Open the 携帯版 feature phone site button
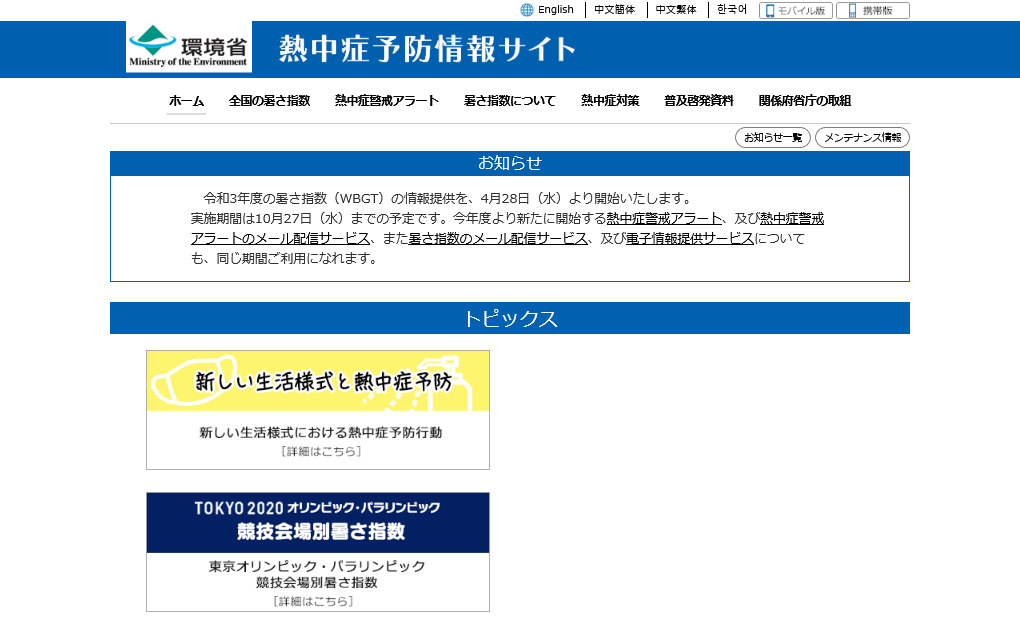1020x635 pixels. 872,11
